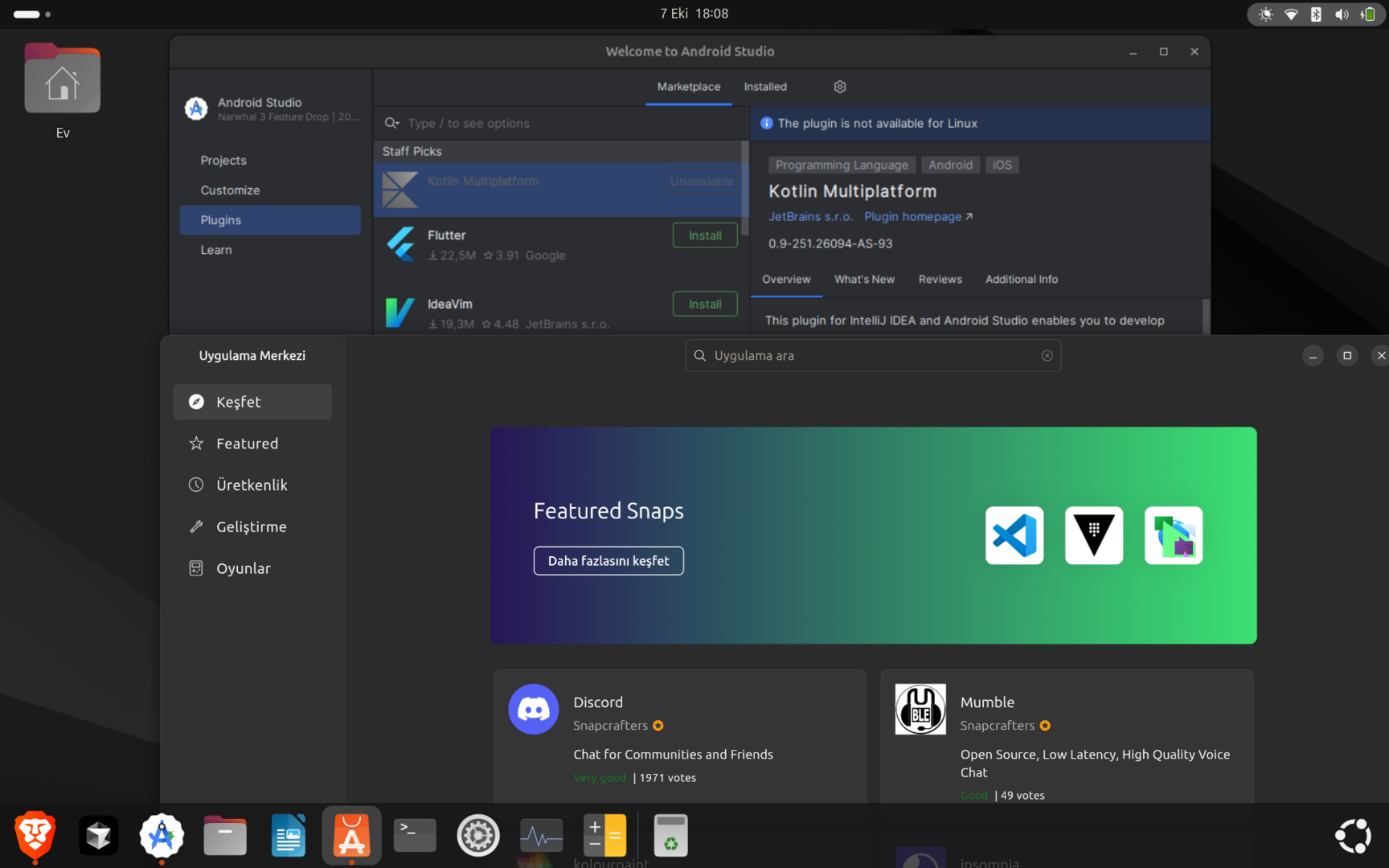Open the Mumble app card title

tap(987, 702)
